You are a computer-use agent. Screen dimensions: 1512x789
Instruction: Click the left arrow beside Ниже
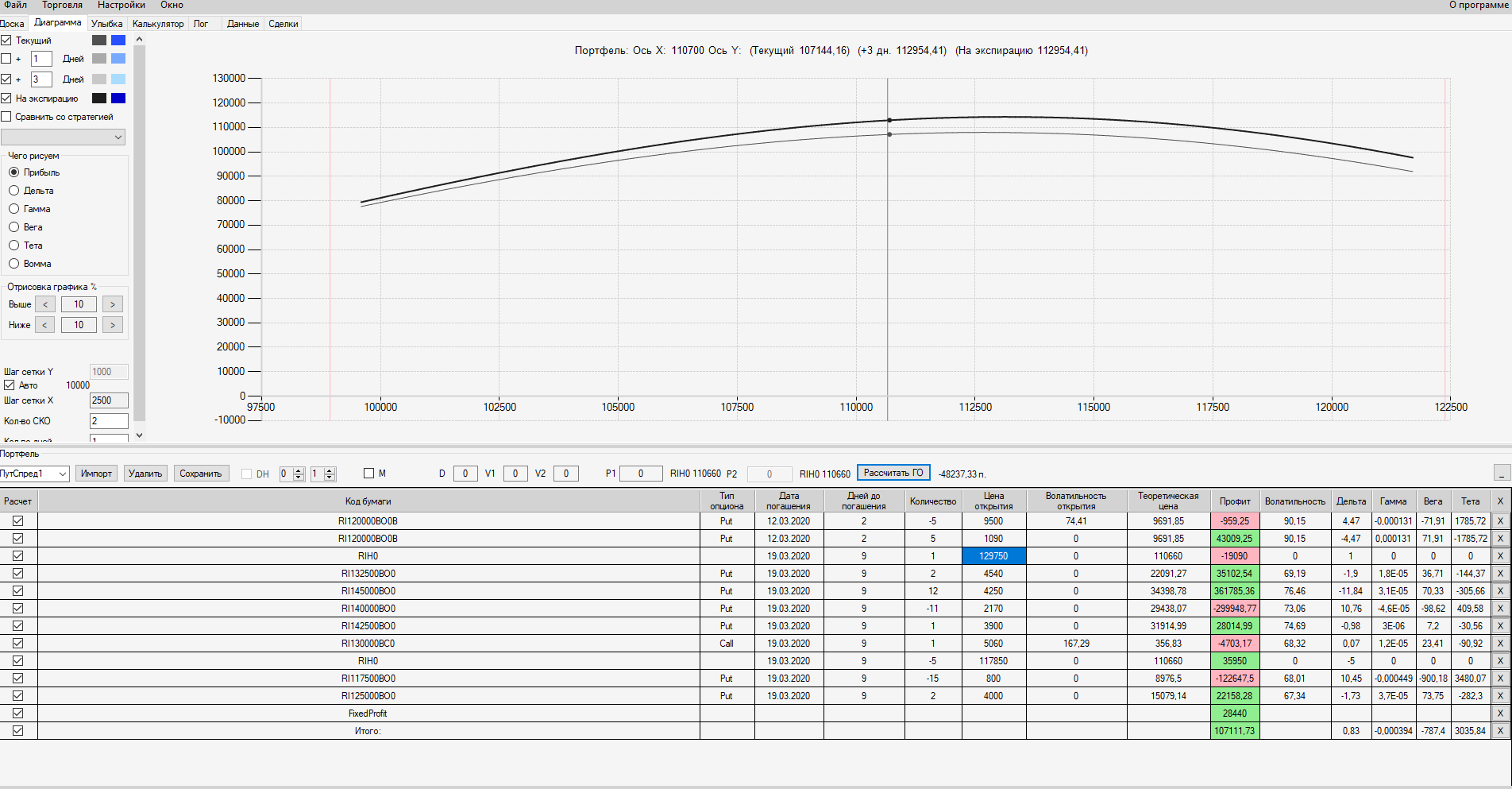(45, 325)
